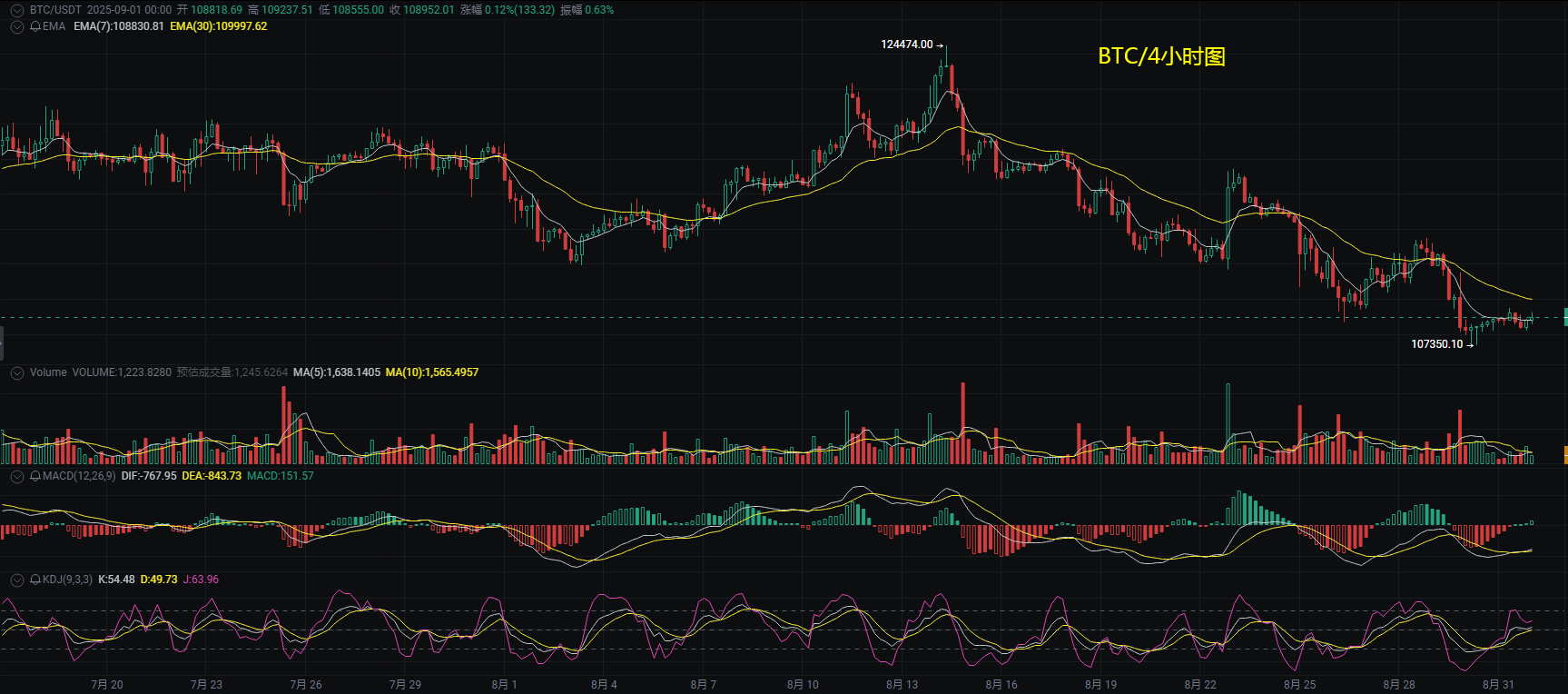Collapse the MACD indicator panel
Screen dimensions: 1568x694
point(16,476)
